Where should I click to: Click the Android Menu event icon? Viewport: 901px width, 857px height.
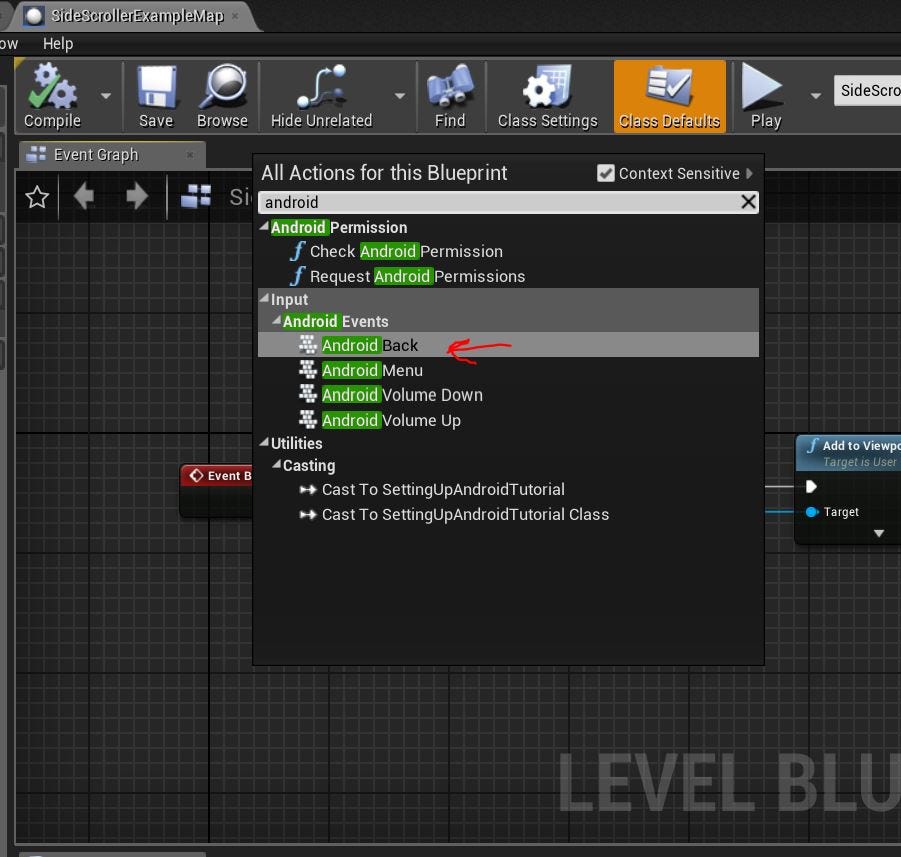tap(309, 370)
